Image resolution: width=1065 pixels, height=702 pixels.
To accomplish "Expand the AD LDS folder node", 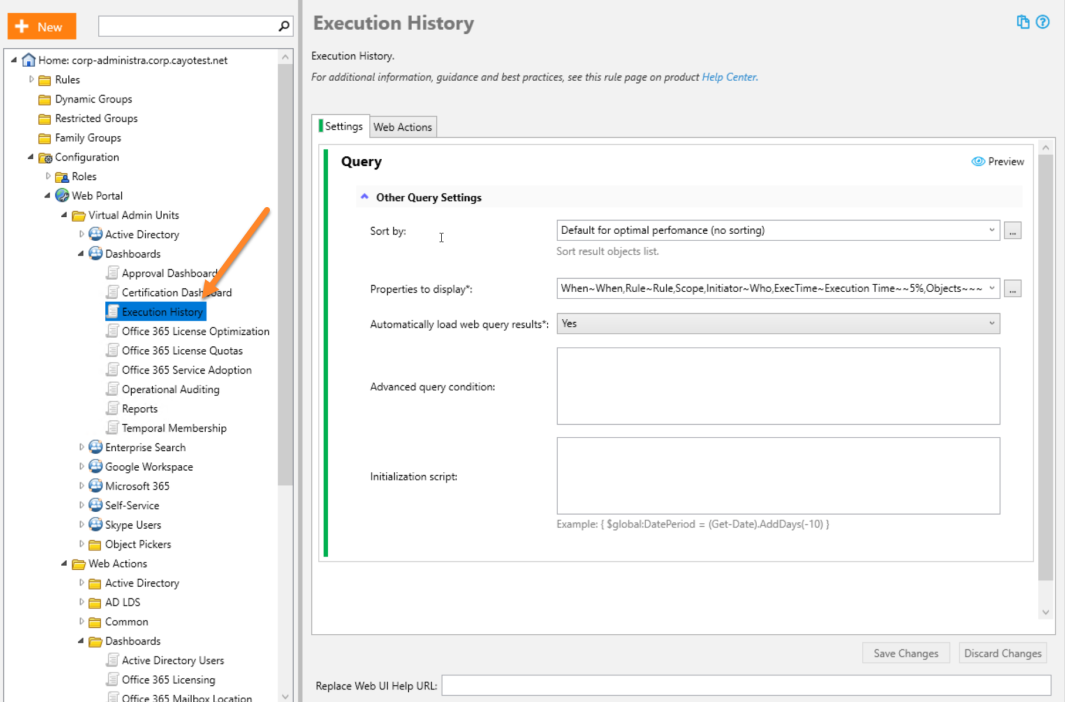I will [82, 602].
